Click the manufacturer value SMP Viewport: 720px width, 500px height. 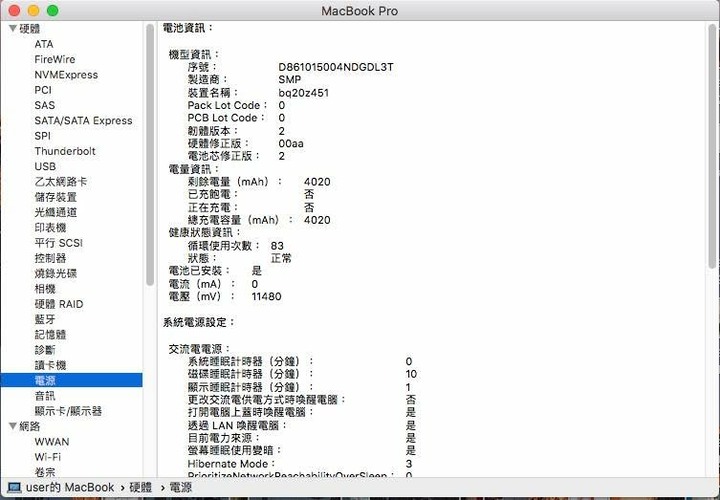(x=290, y=79)
